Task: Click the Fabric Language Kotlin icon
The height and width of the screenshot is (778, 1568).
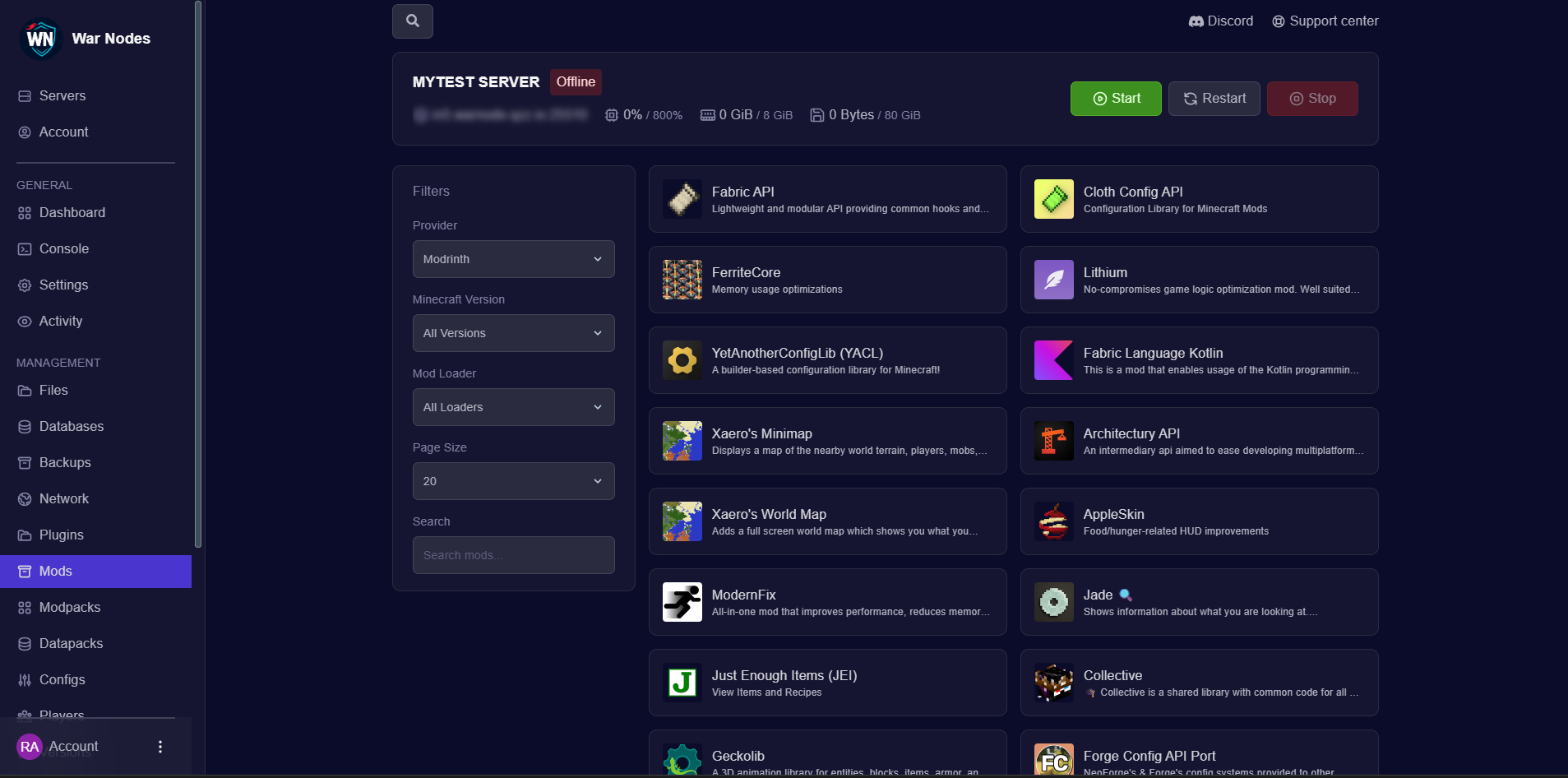Action: tap(1054, 360)
